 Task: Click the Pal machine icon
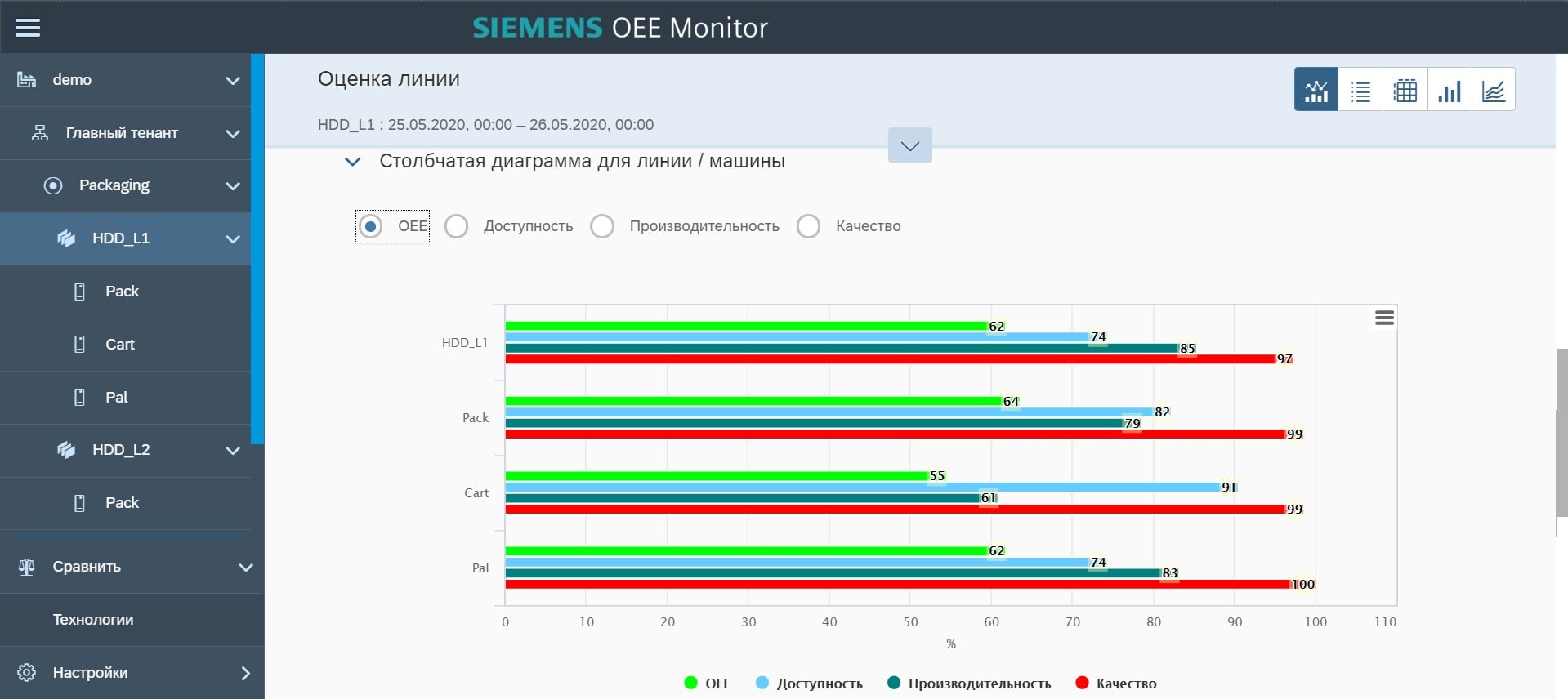click(79, 398)
